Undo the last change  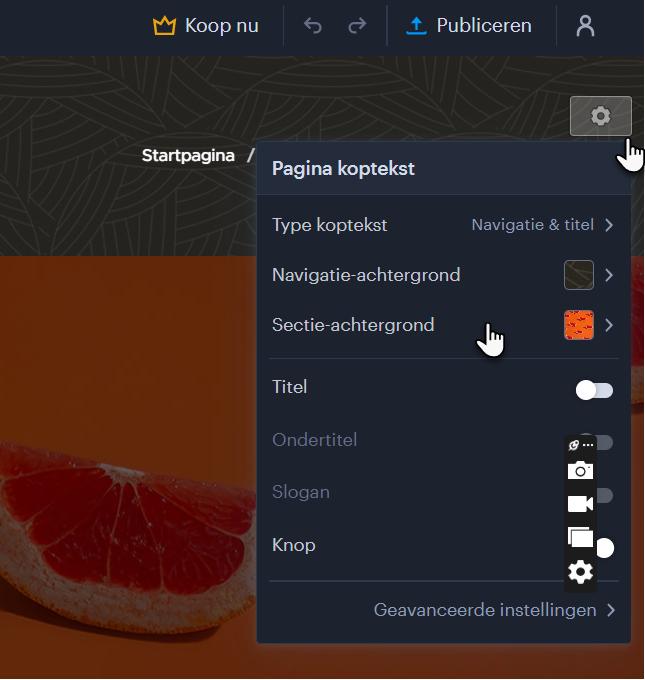tap(313, 26)
